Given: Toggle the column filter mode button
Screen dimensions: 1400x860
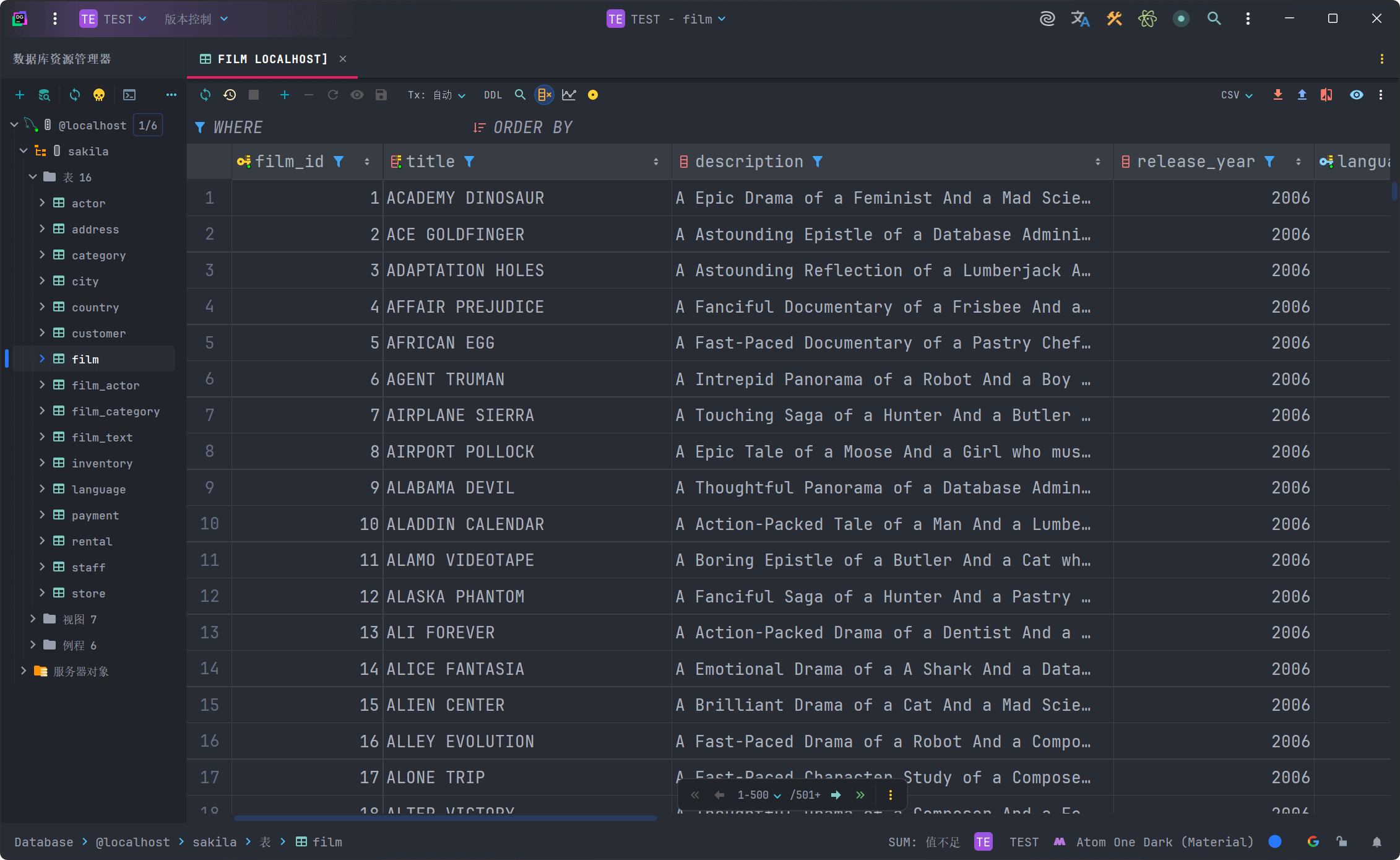Looking at the screenshot, I should [x=544, y=95].
